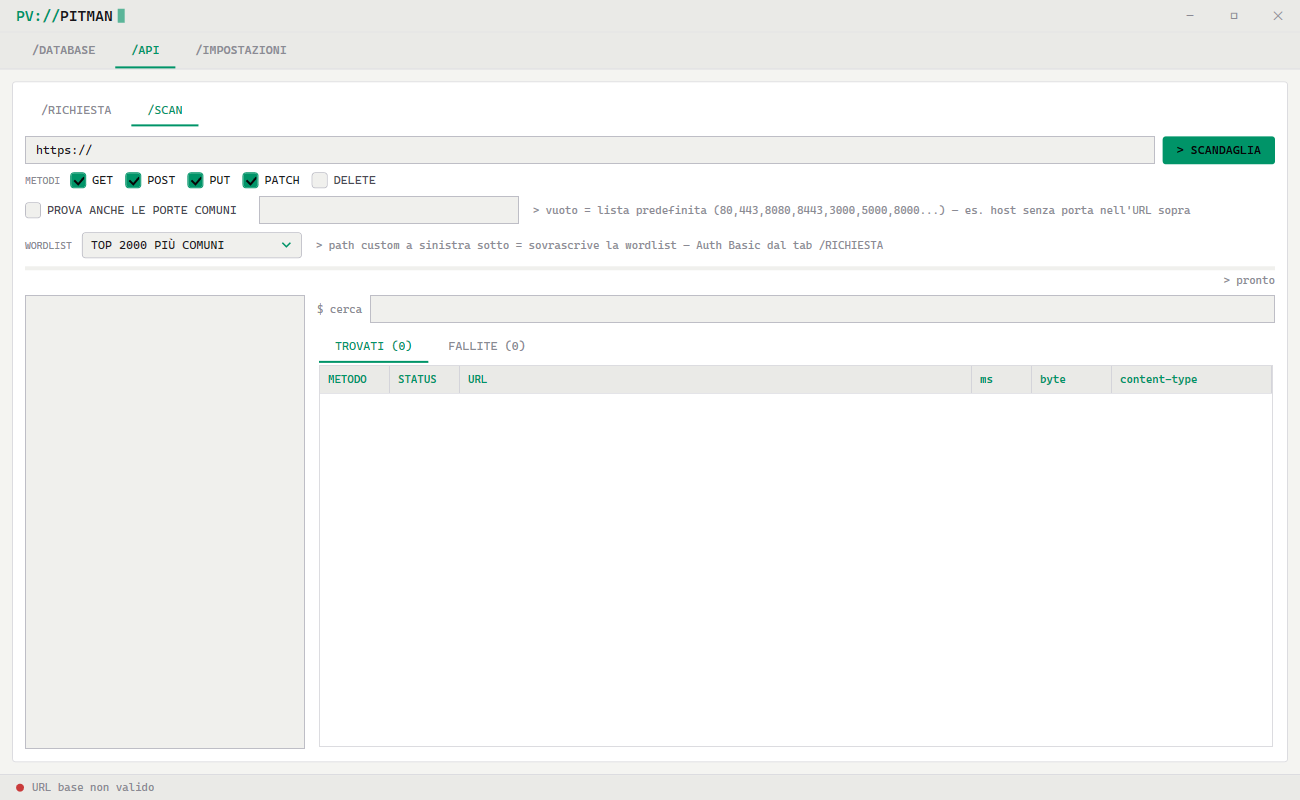Click the custom paths text area
Screen dimensions: 1300x800
(165, 522)
